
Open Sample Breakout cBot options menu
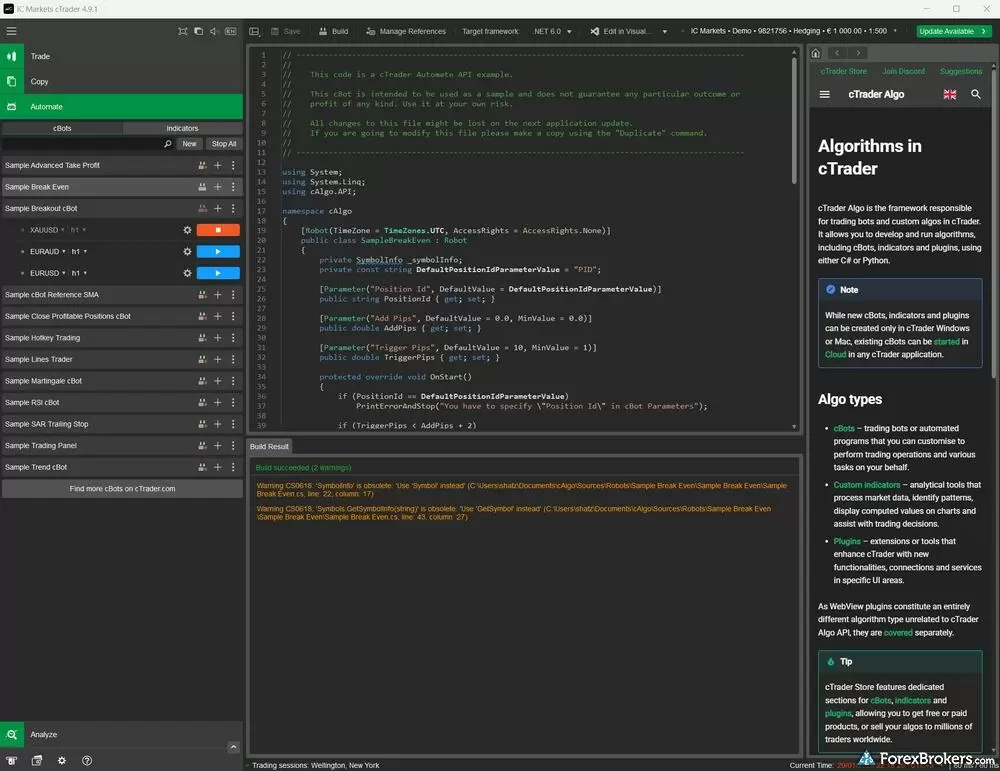233,209
